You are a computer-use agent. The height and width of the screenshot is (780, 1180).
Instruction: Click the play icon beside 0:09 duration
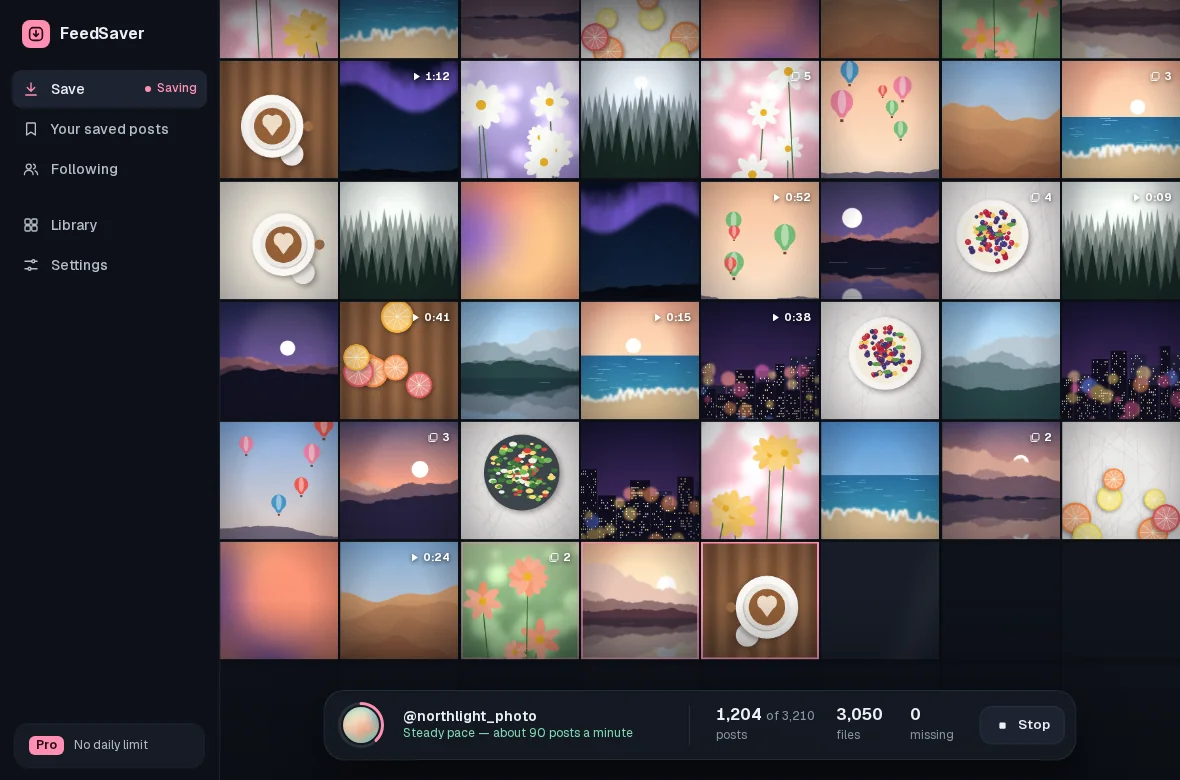1136,197
